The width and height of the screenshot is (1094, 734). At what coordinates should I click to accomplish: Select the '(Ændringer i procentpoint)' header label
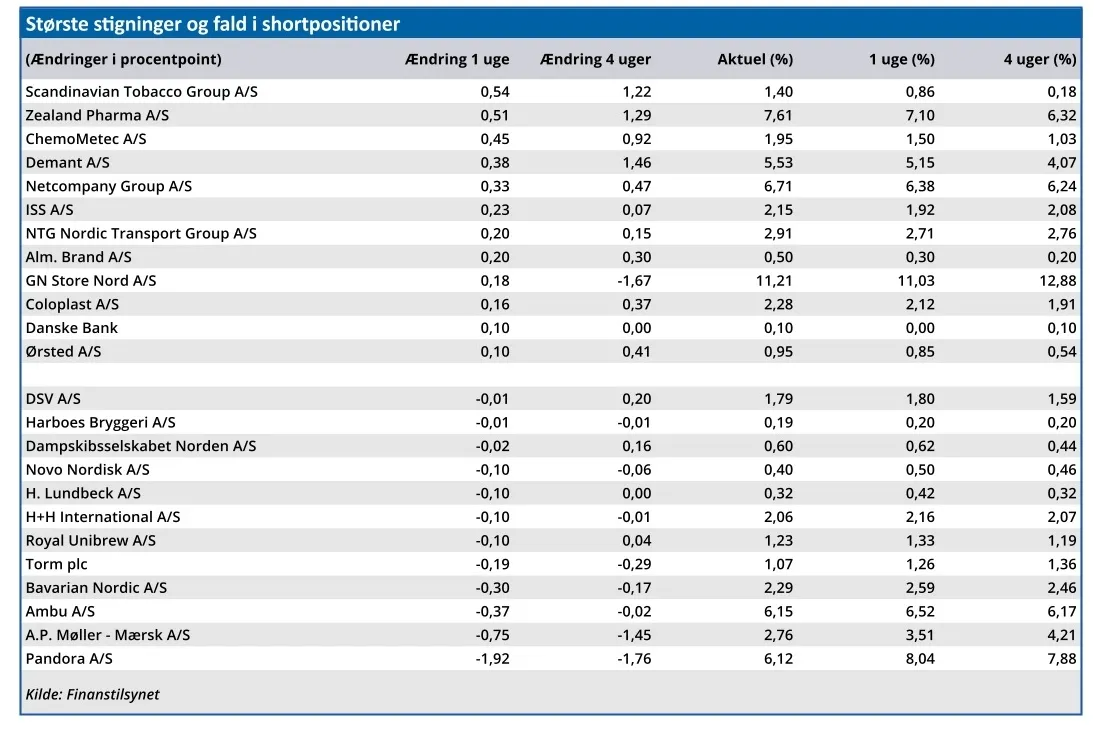tap(123, 59)
